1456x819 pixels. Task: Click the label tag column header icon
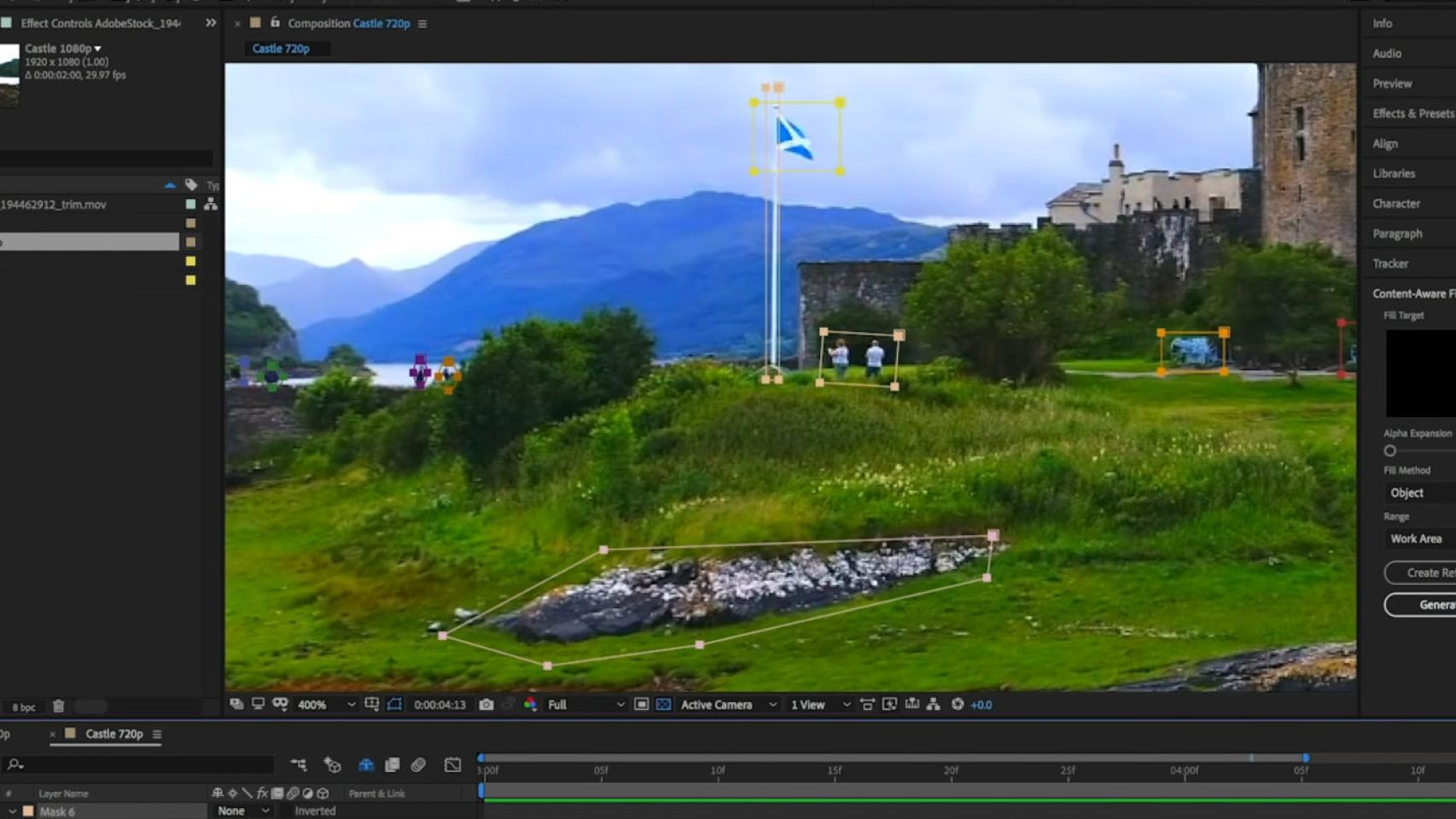(191, 184)
